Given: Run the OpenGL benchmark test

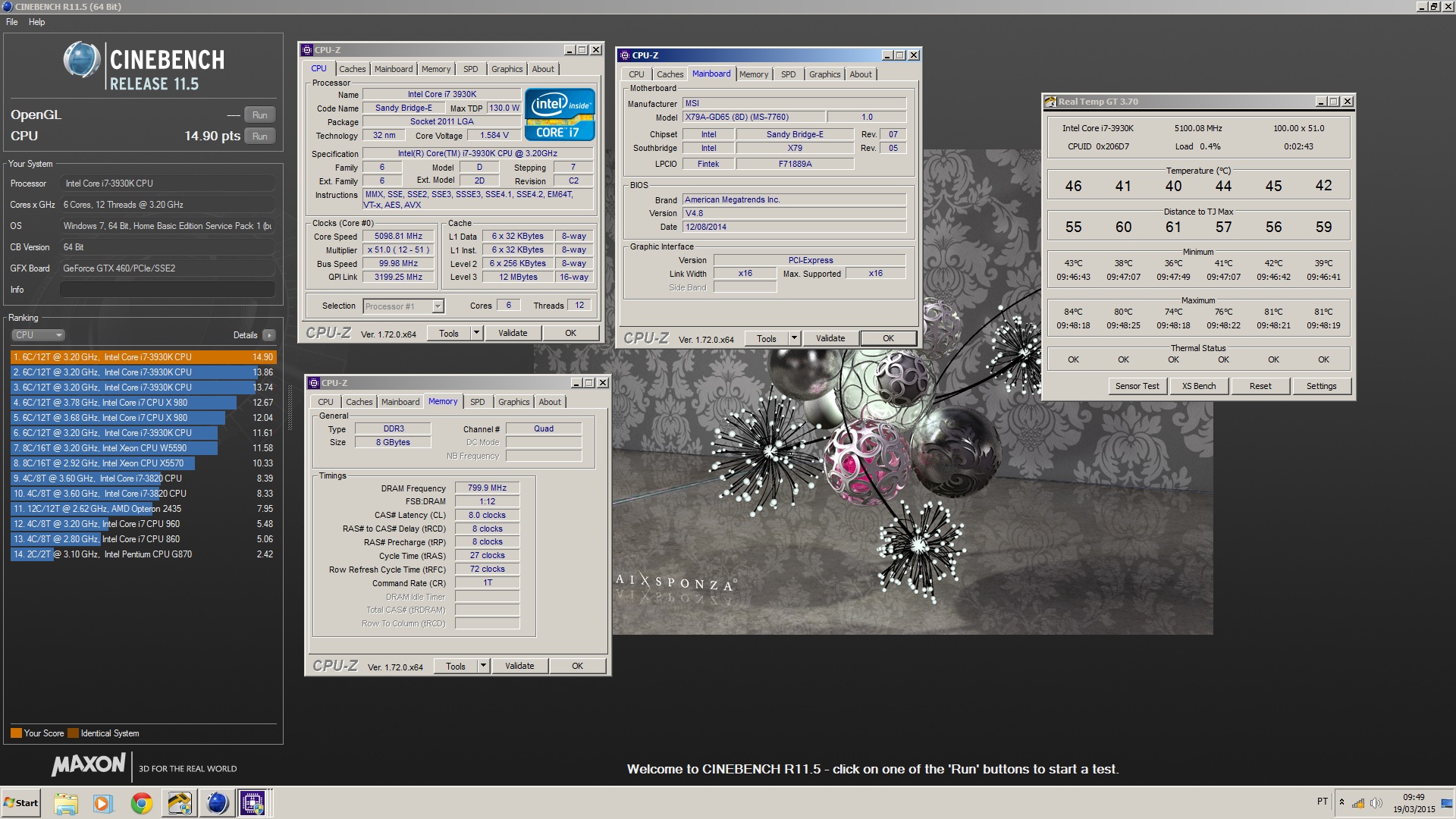Looking at the screenshot, I should 259,115.
